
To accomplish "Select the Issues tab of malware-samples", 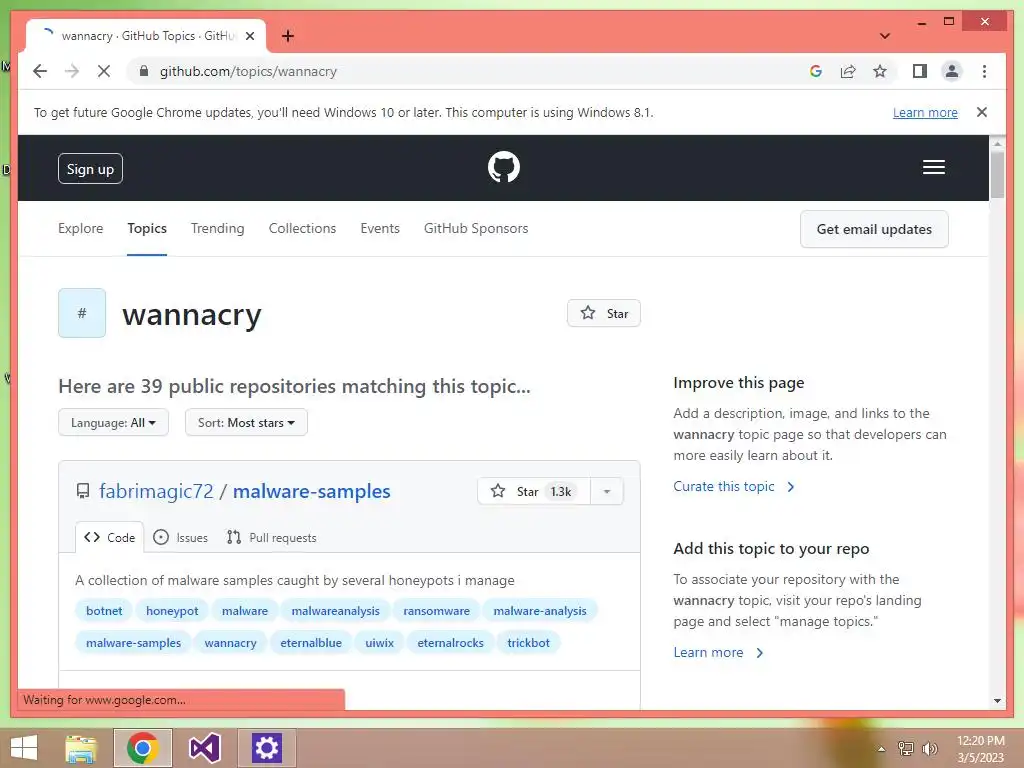I will click(180, 537).
